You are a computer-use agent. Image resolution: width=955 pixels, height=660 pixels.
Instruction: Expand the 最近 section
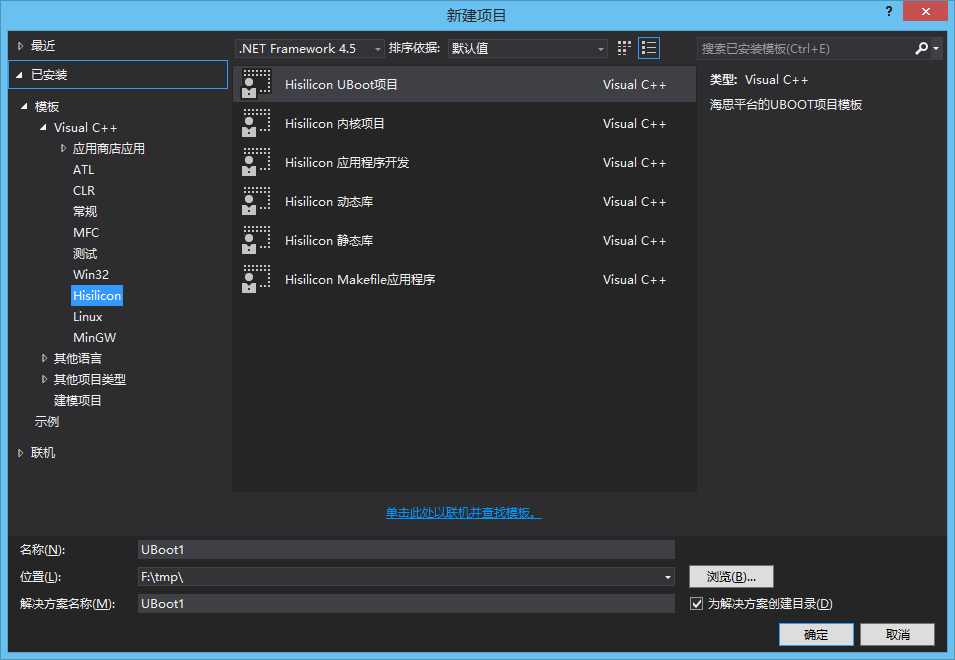point(20,46)
